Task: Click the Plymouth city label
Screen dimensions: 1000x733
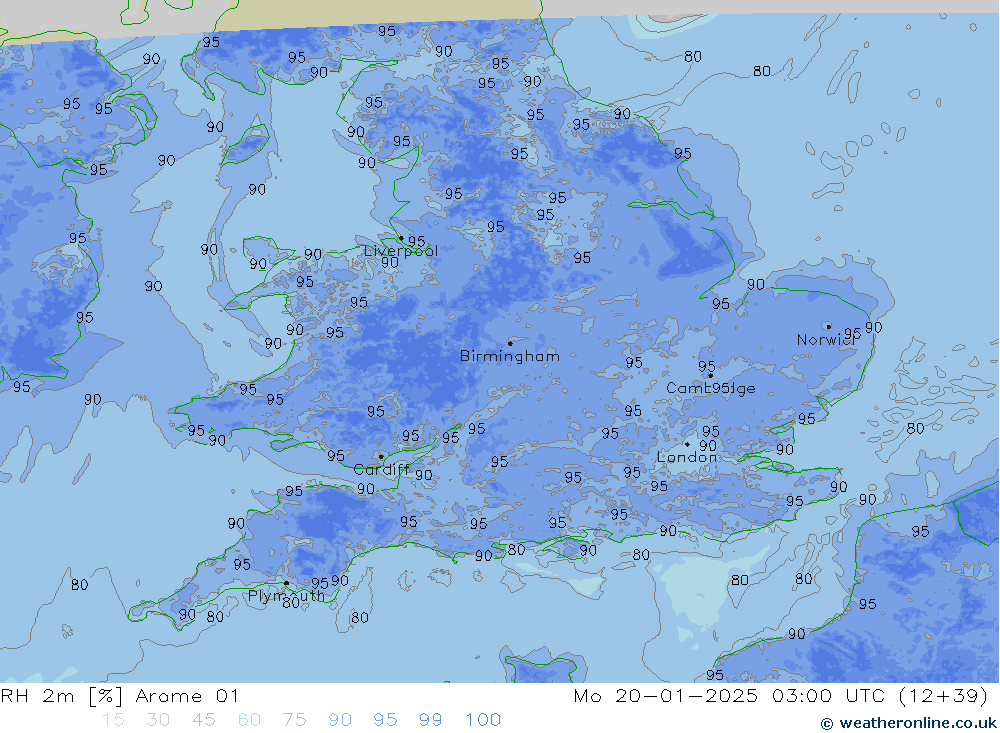Action: tap(286, 596)
